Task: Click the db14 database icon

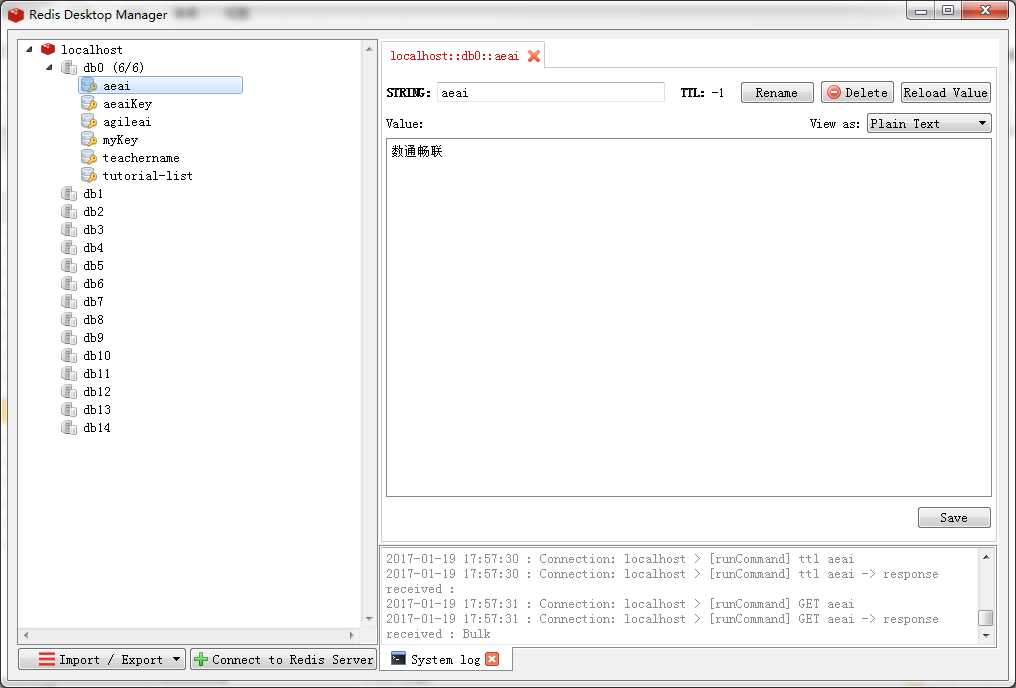Action: pos(69,428)
